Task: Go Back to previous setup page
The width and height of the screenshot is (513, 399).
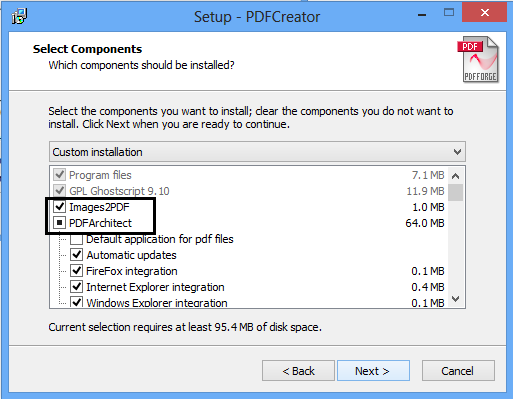Action: pyautogui.click(x=298, y=371)
